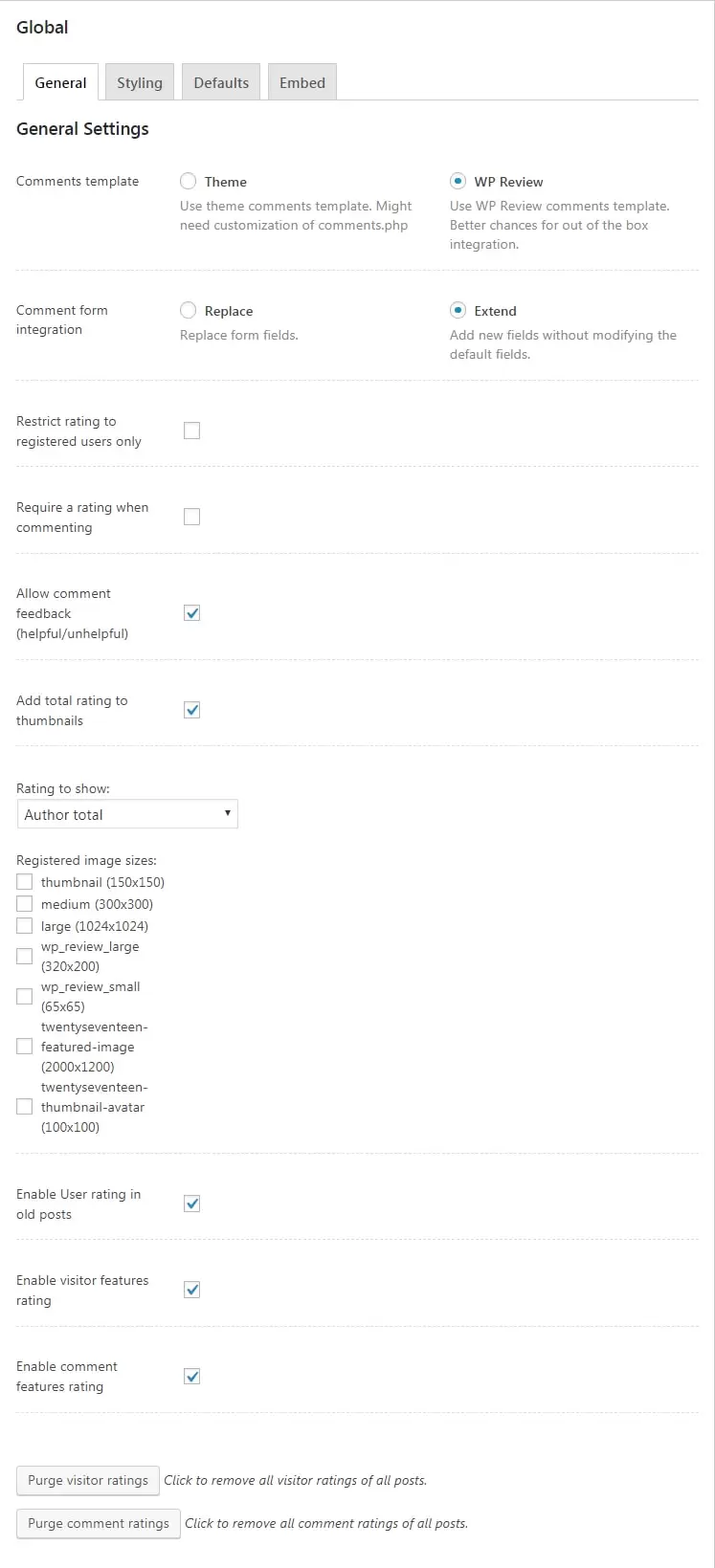Enable restrict rating to registered users
The height and width of the screenshot is (1568, 715).
pos(192,431)
